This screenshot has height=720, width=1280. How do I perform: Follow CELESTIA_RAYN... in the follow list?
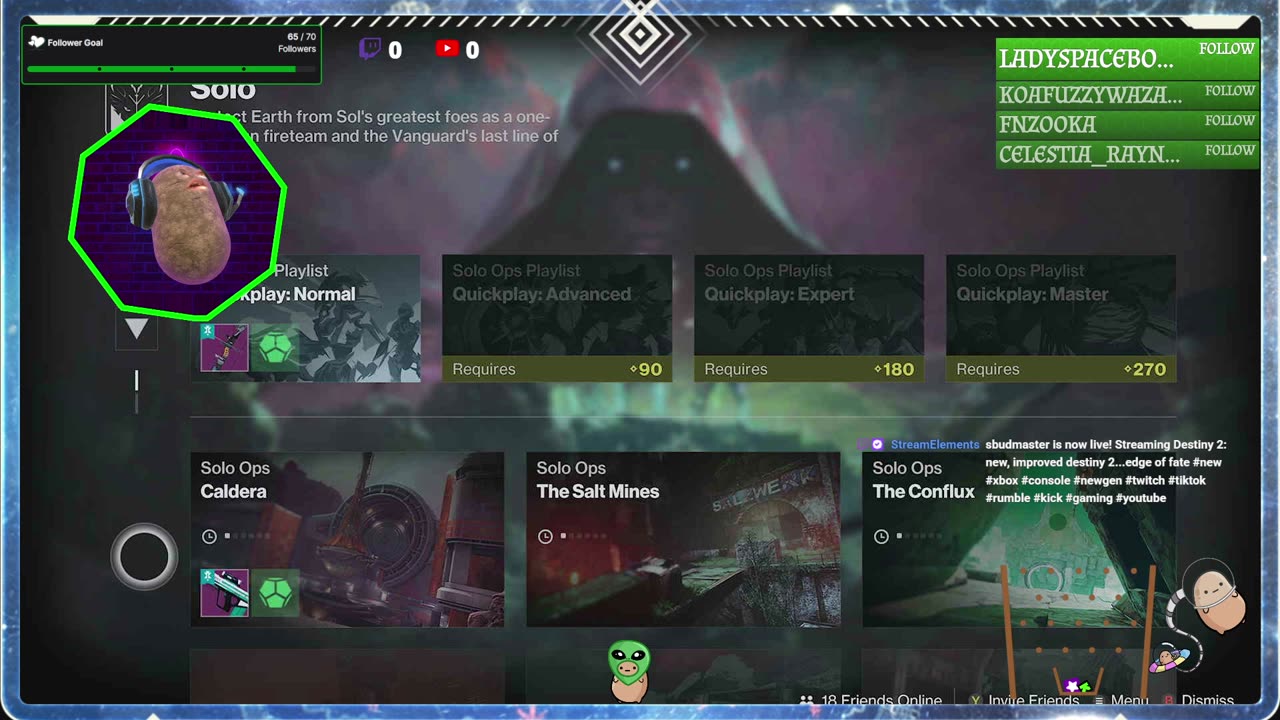1127,154
